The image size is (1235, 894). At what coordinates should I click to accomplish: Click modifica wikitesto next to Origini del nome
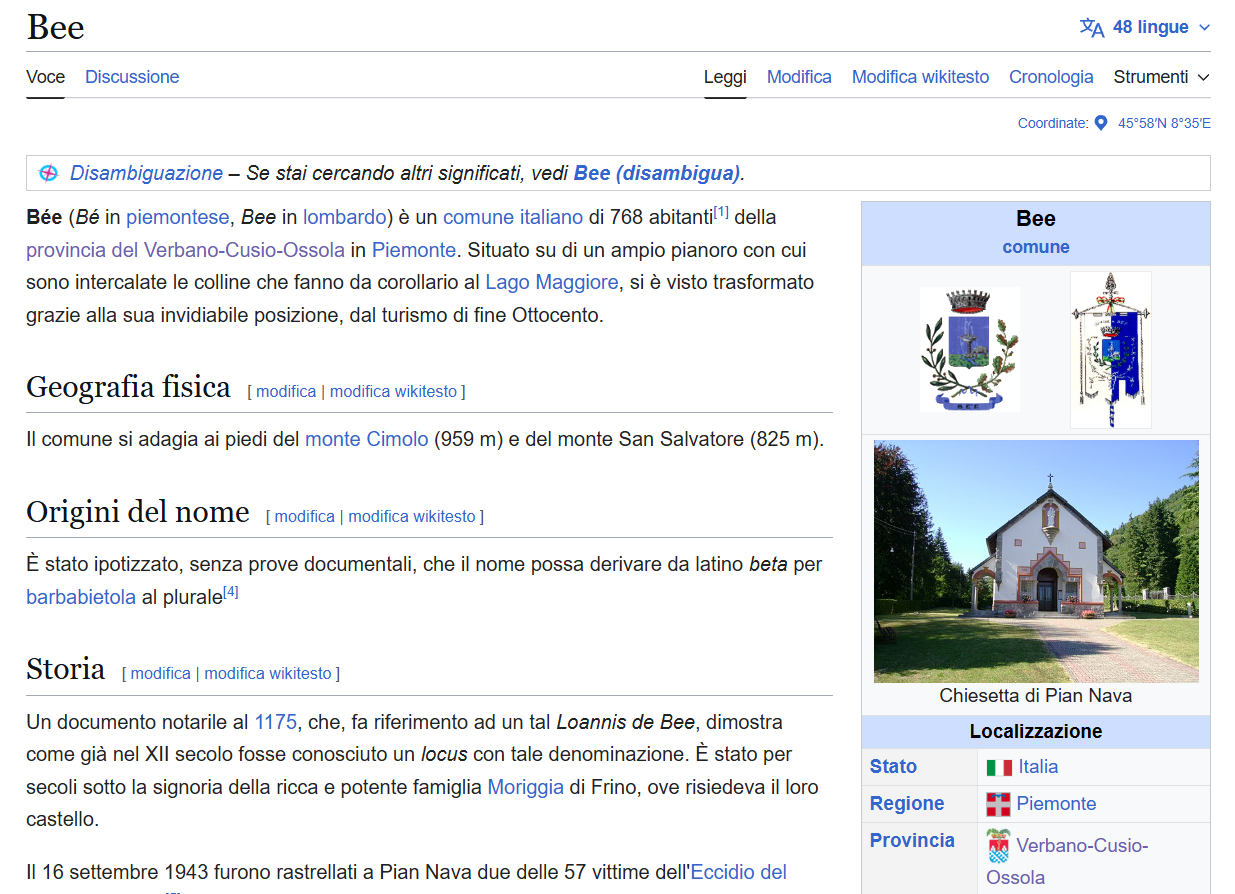[x=412, y=516]
